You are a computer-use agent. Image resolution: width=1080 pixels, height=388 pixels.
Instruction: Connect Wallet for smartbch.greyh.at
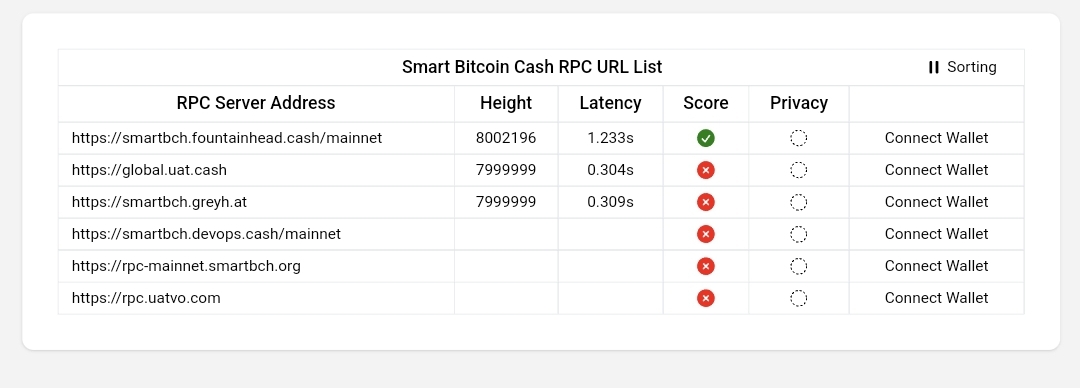936,202
